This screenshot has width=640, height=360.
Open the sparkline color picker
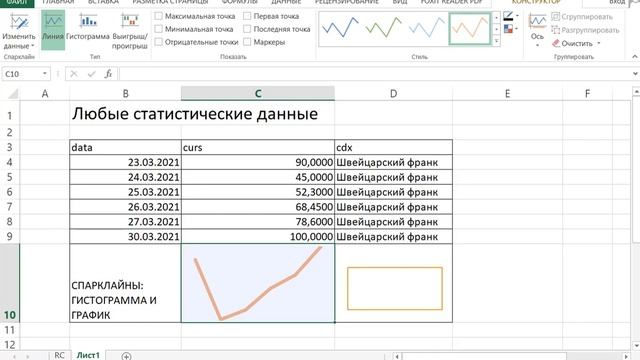(511, 17)
